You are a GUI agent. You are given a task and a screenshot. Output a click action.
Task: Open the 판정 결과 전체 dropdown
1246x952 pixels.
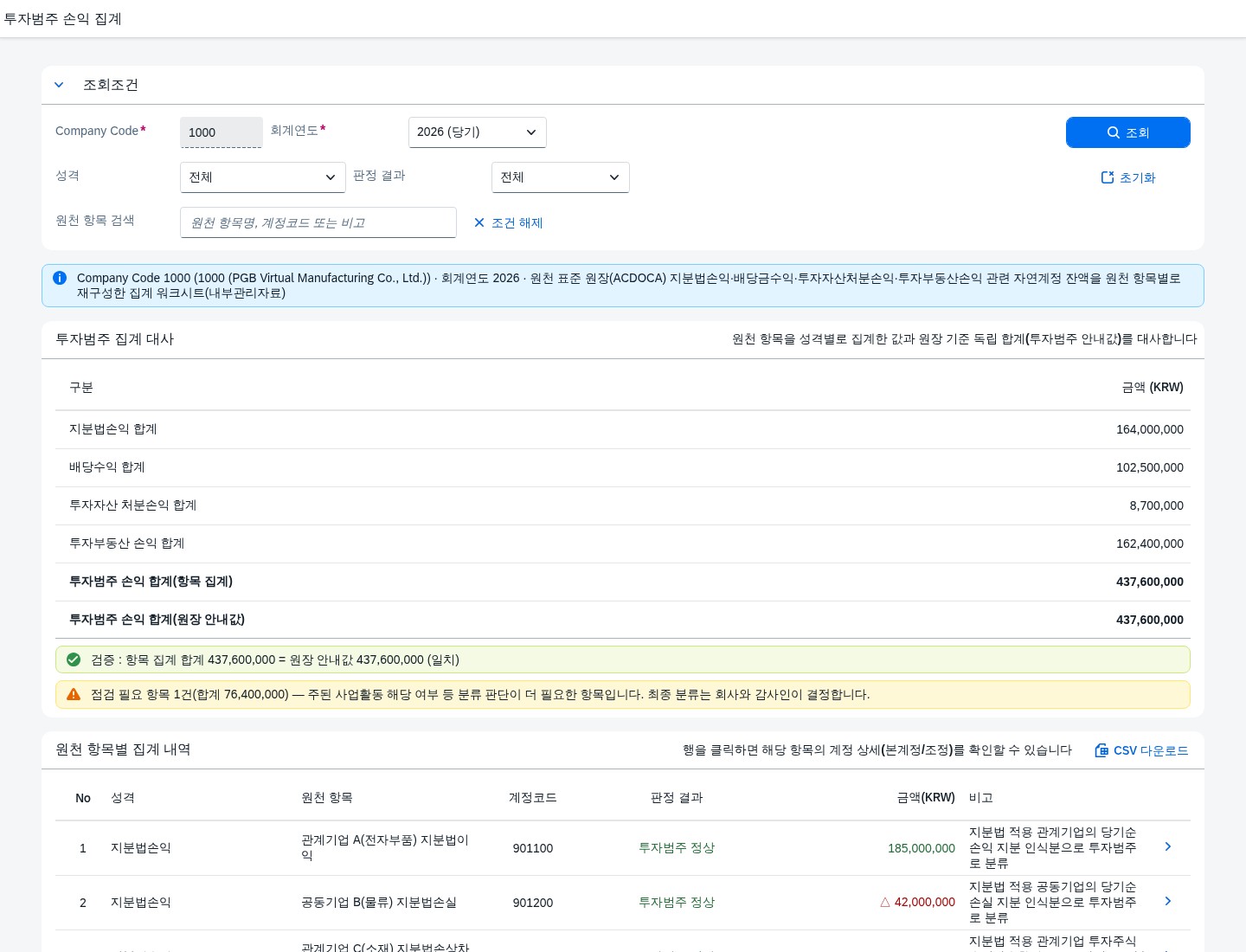(561, 177)
